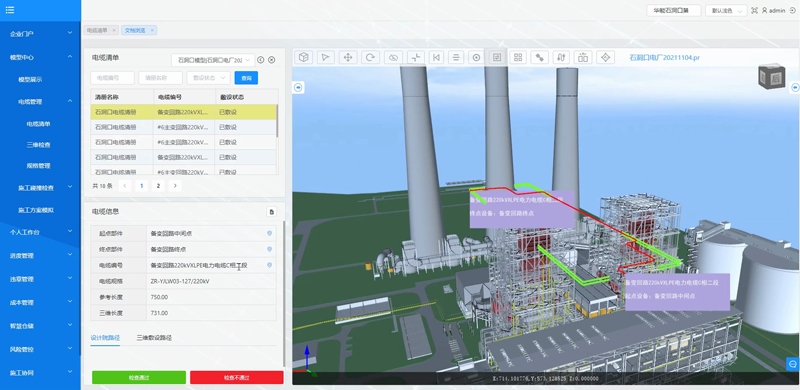Choose the four-way move pan tool

click(348, 57)
